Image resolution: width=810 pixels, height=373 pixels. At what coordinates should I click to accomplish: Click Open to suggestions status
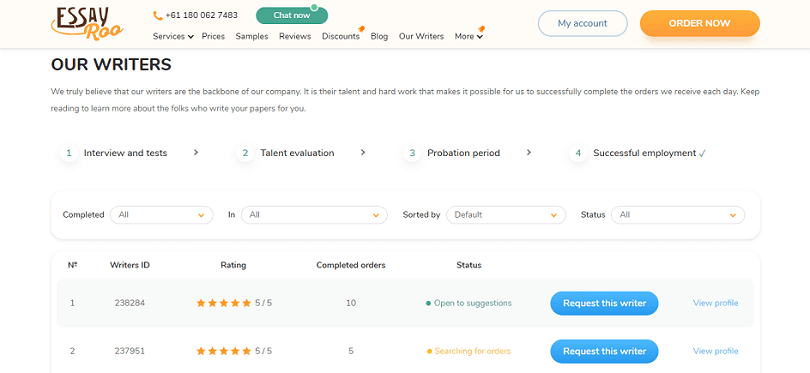pos(469,303)
